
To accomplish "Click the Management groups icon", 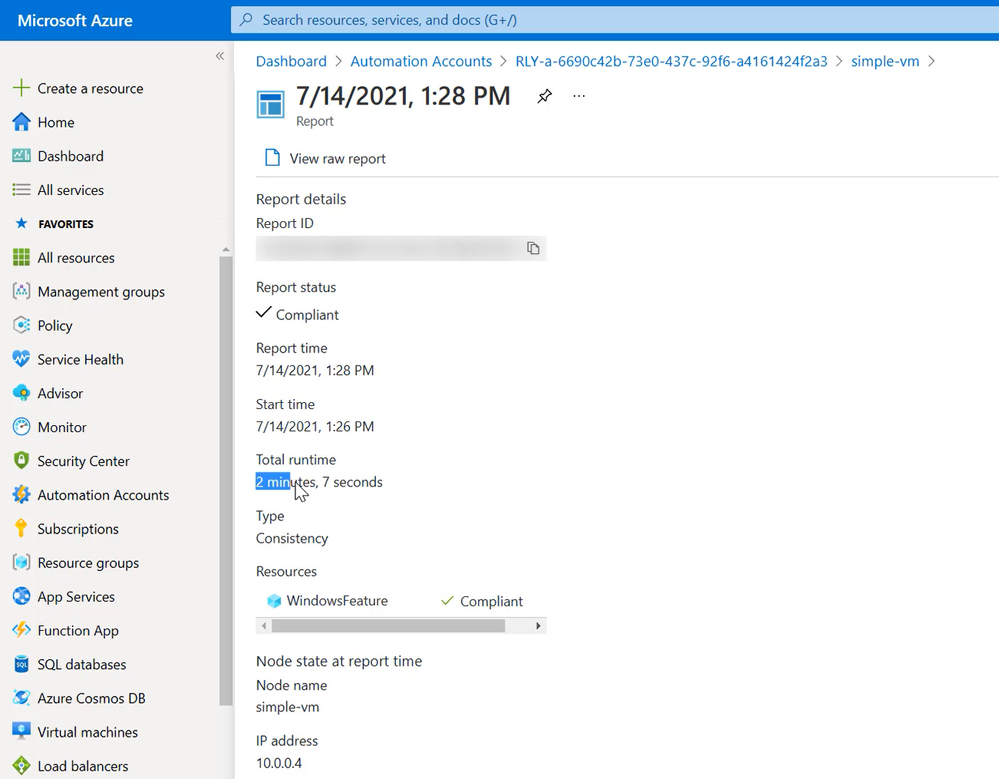I will pos(21,291).
